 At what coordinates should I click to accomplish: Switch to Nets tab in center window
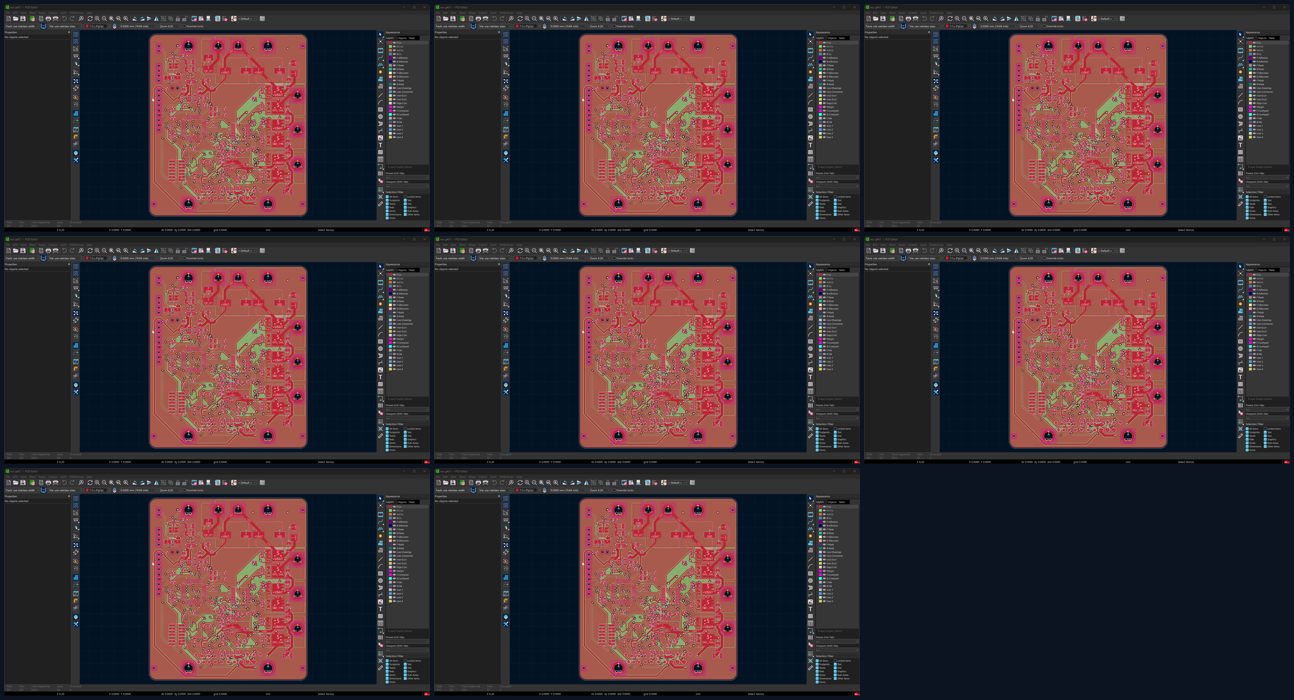point(841,270)
